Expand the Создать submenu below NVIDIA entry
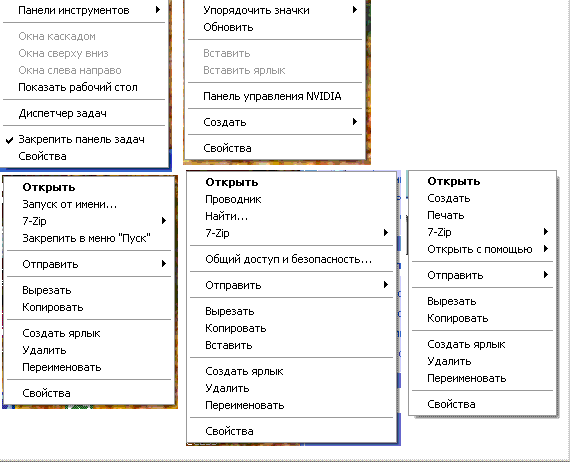The image size is (570, 462). [x=275, y=122]
